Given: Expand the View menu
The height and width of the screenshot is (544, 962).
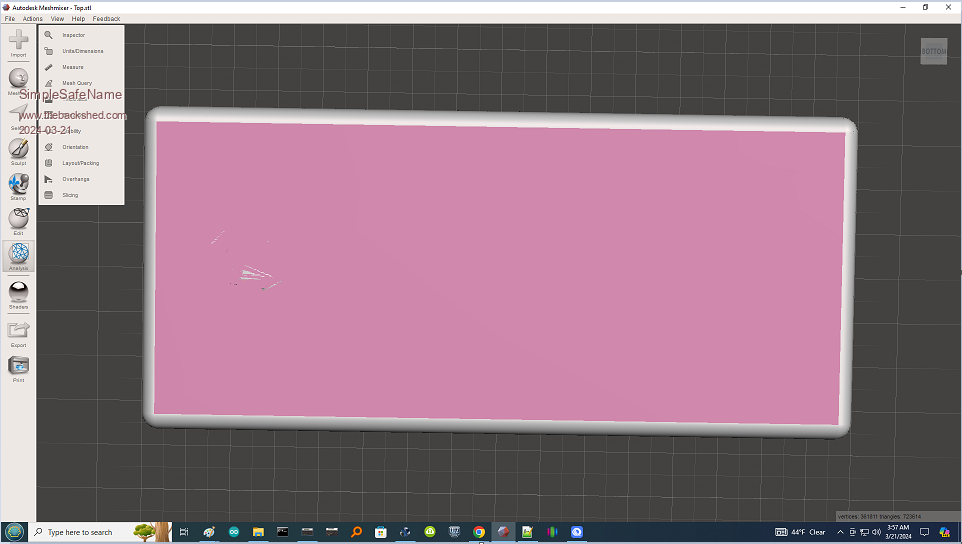Looking at the screenshot, I should tap(57, 18).
